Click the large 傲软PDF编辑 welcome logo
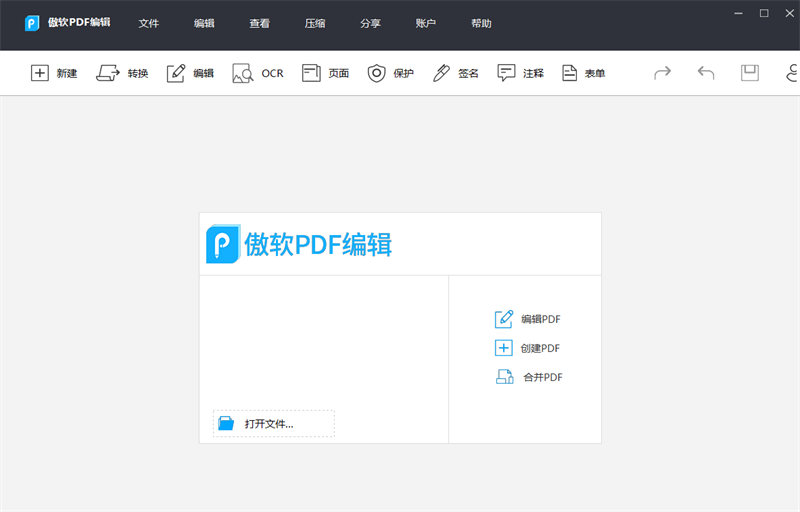This screenshot has height=512, width=800. pyautogui.click(x=299, y=244)
